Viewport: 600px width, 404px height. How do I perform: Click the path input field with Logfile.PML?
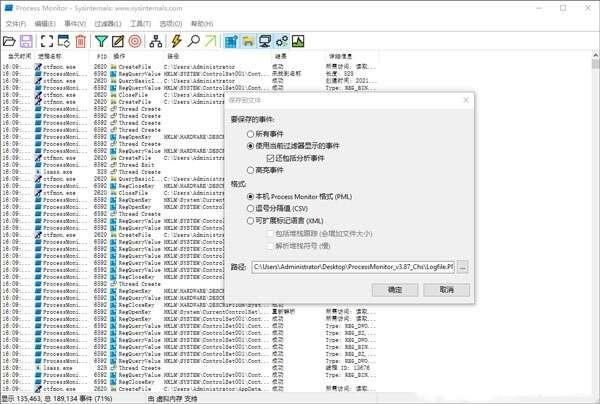point(353,267)
